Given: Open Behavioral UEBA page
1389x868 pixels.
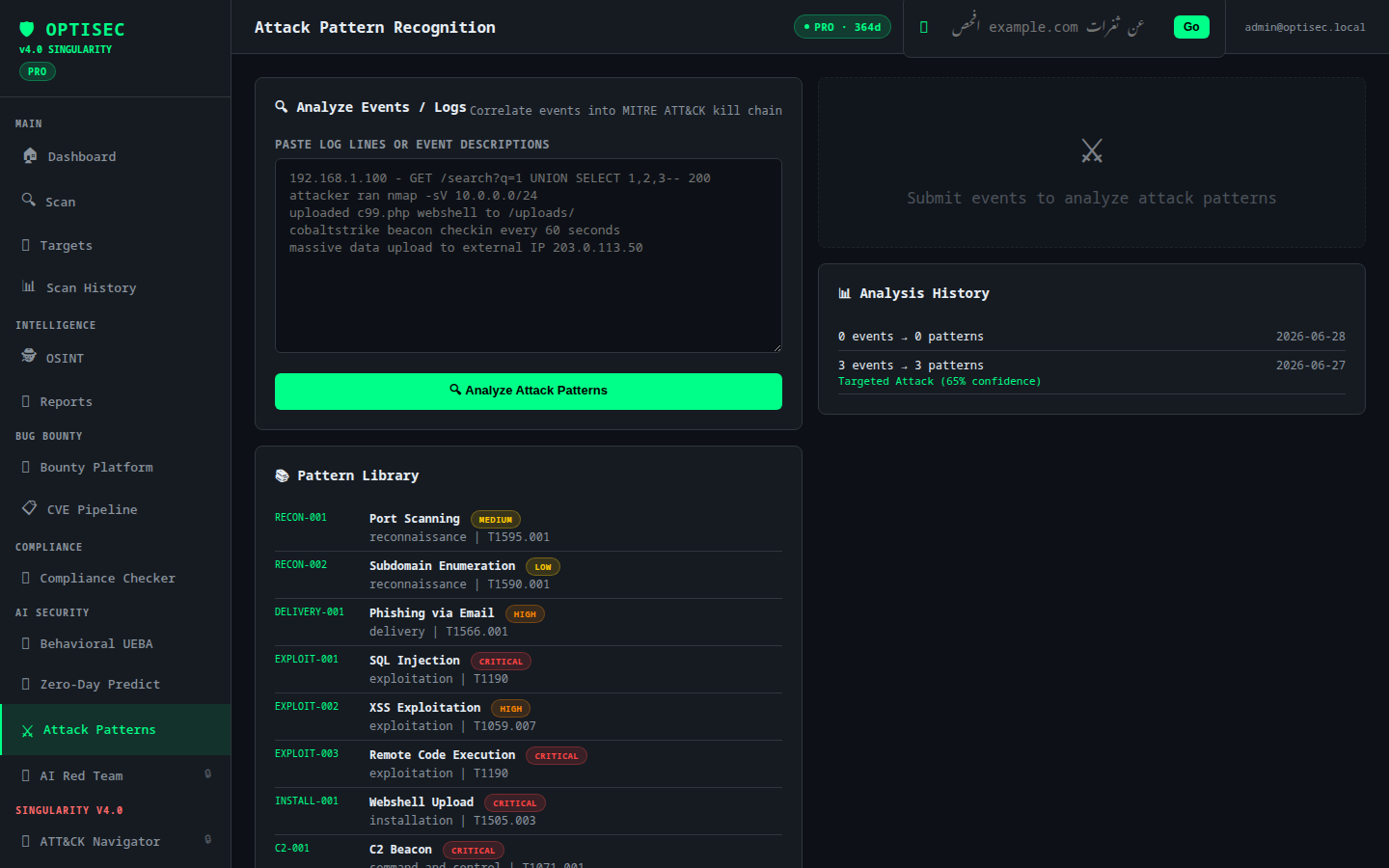Looking at the screenshot, I should (116, 643).
